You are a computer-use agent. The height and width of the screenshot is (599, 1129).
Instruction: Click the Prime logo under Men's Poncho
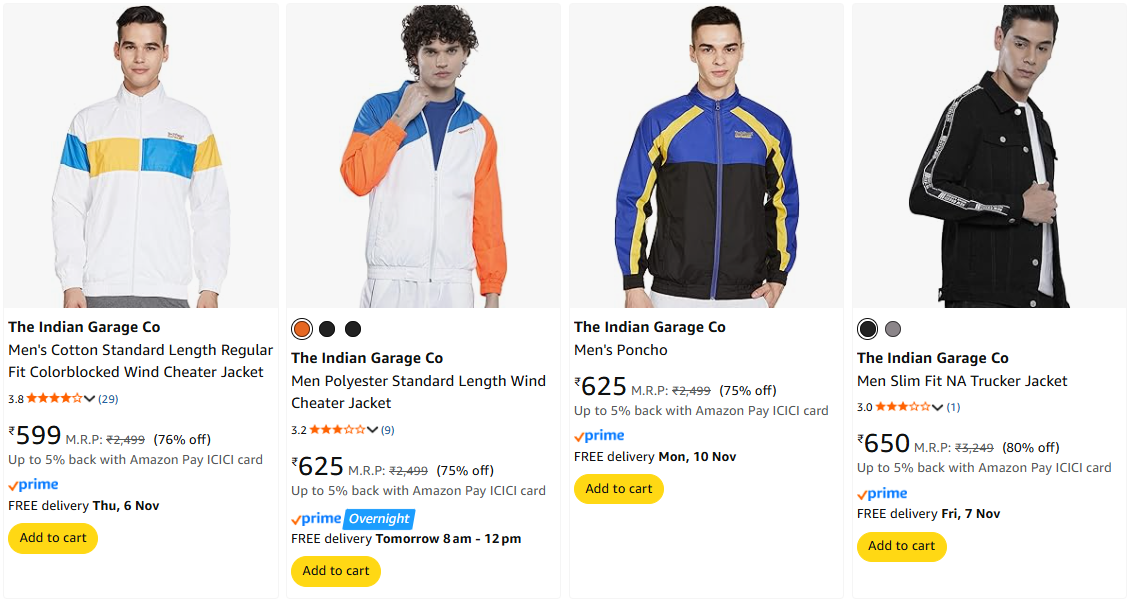[599, 436]
